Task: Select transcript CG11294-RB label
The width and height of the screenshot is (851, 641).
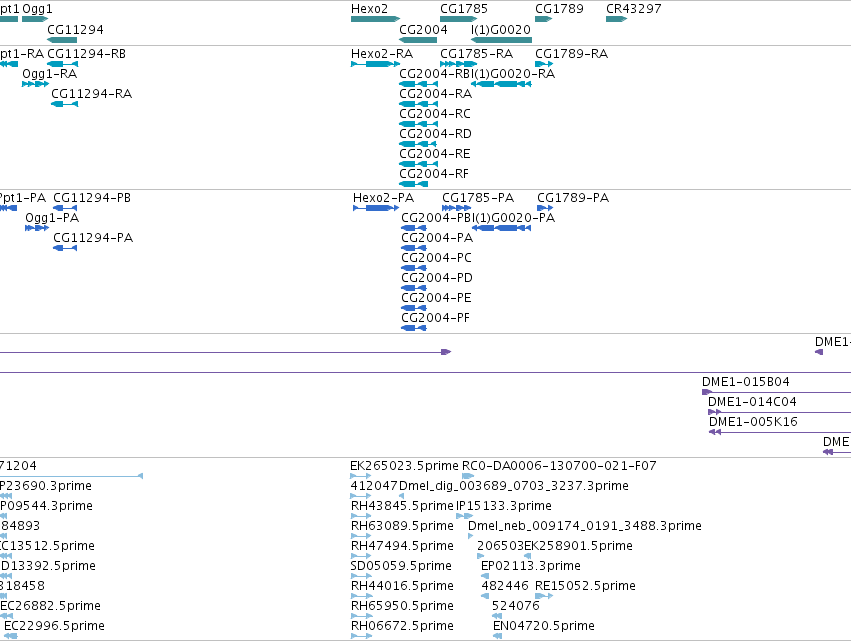Action: (x=86, y=54)
